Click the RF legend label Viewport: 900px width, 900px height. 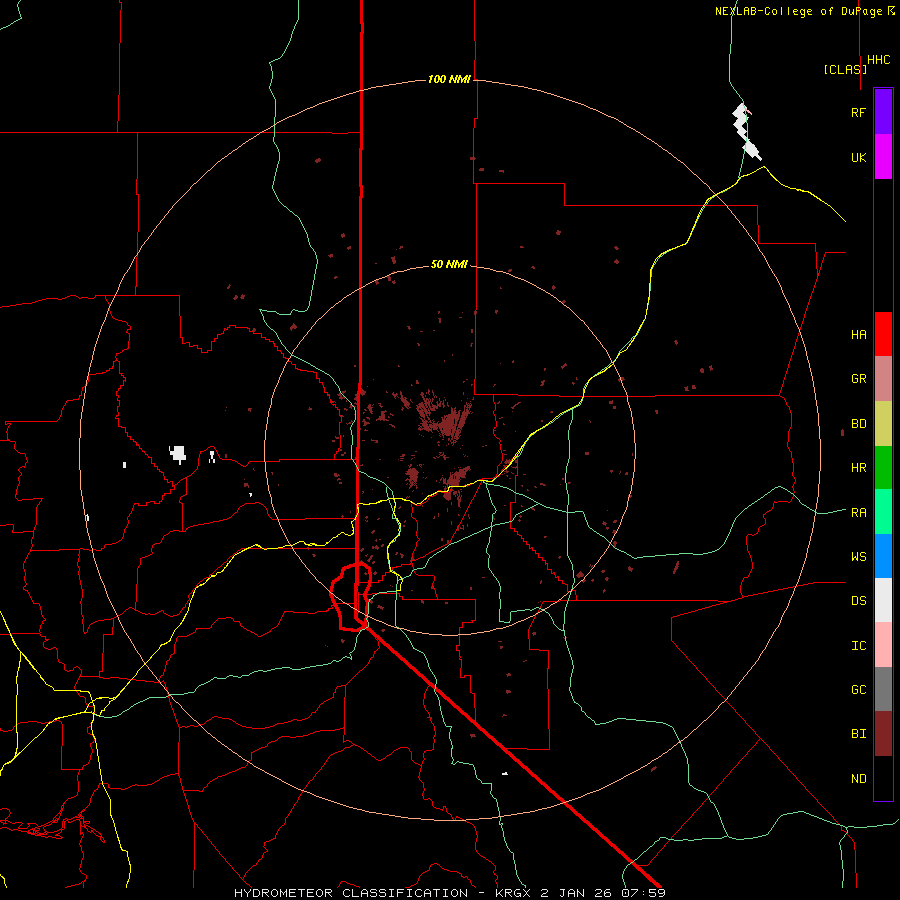[858, 112]
